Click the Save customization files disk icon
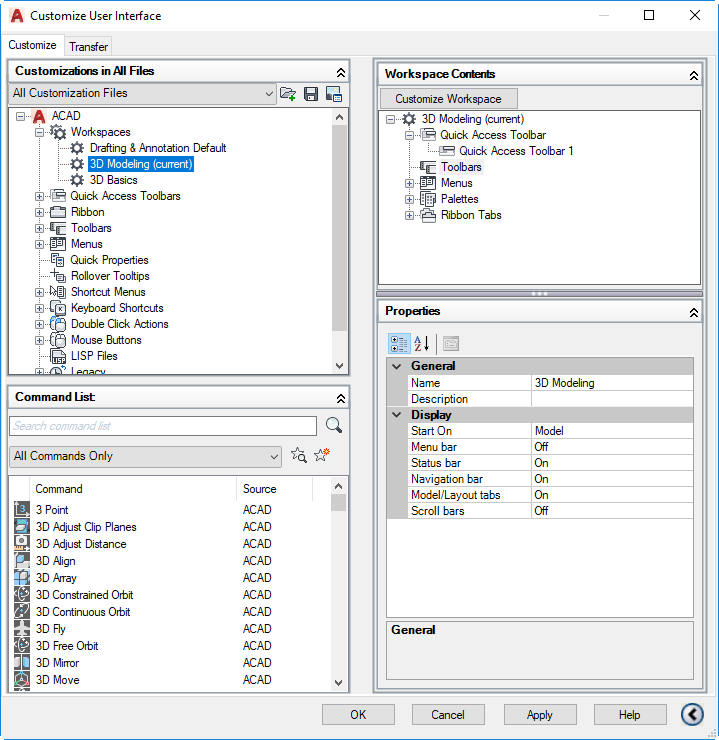 click(x=311, y=93)
